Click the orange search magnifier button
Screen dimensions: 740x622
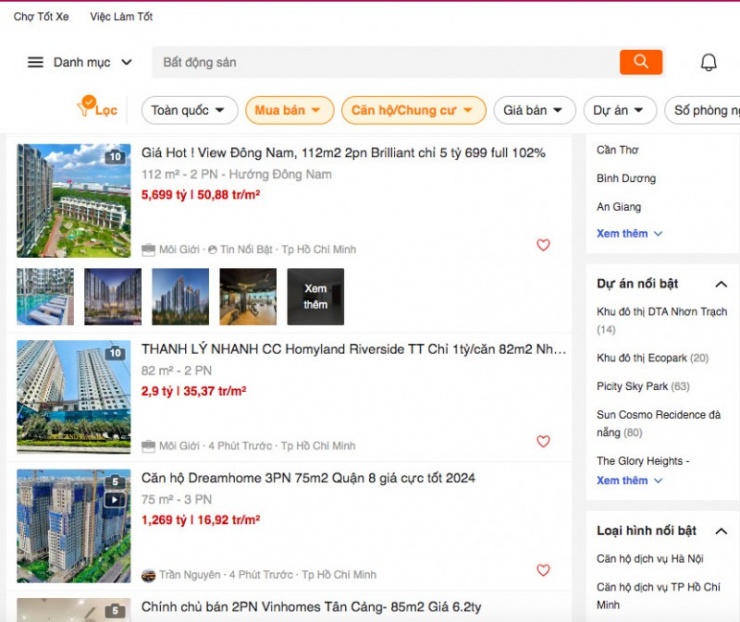tap(640, 62)
